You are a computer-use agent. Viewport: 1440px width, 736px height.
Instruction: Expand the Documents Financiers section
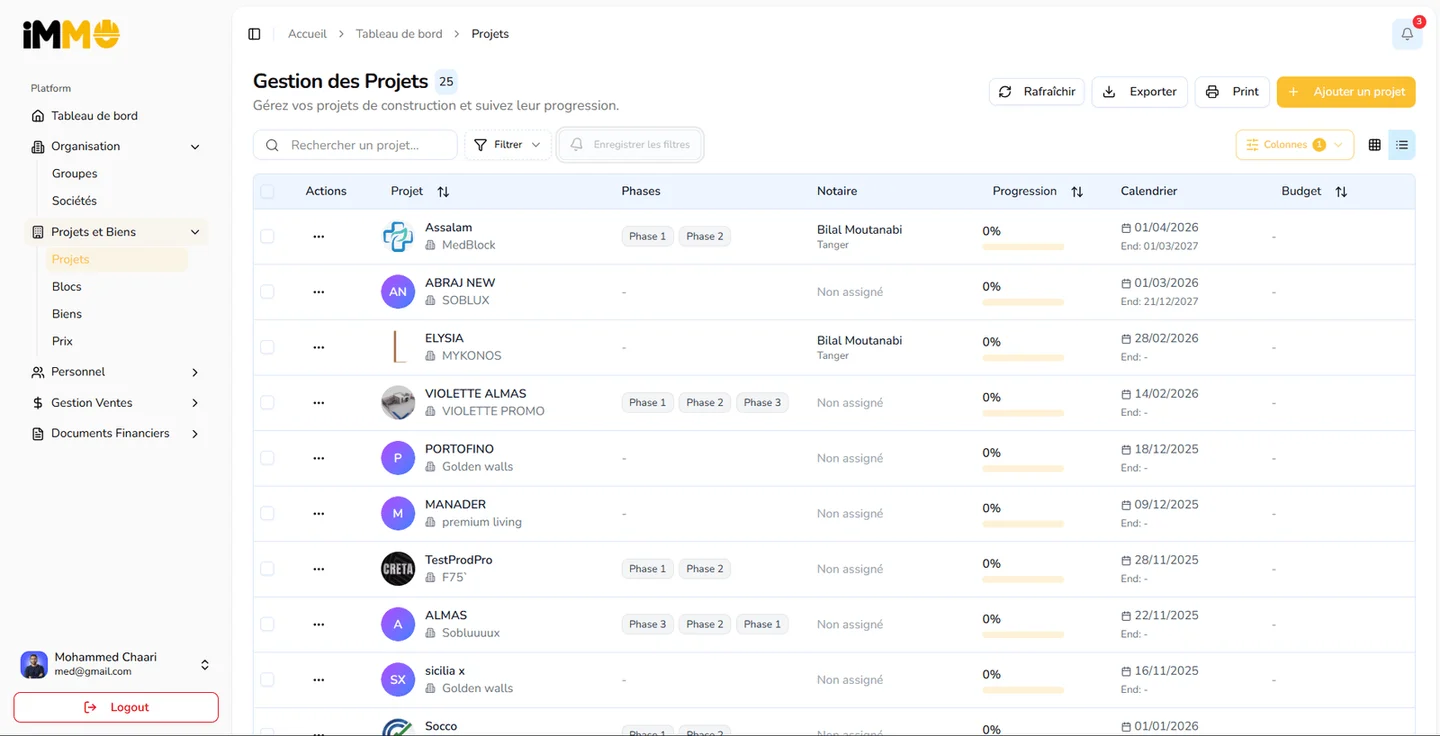click(116, 434)
